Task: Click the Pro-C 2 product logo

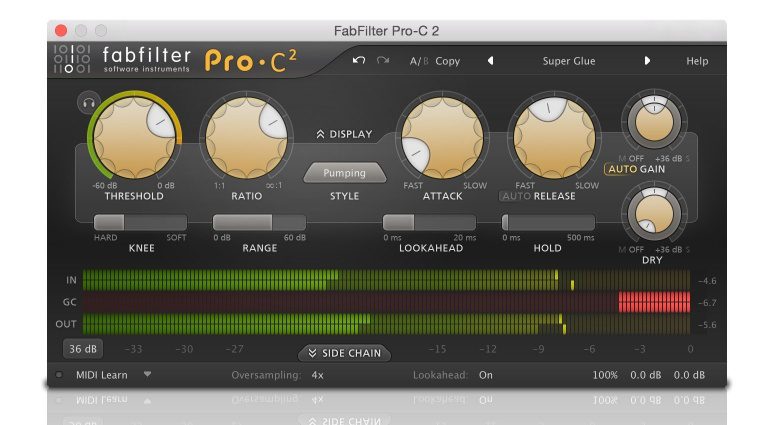Action: pos(251,61)
